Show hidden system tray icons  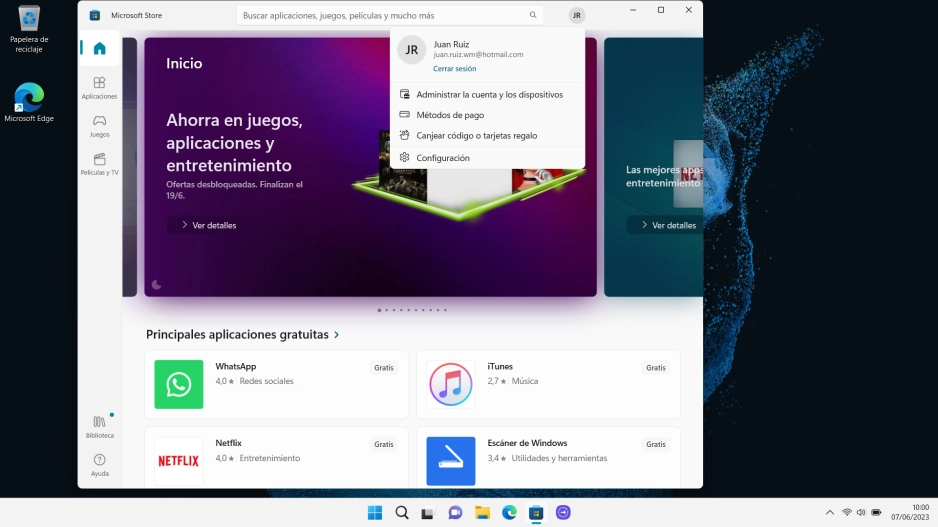tap(830, 513)
